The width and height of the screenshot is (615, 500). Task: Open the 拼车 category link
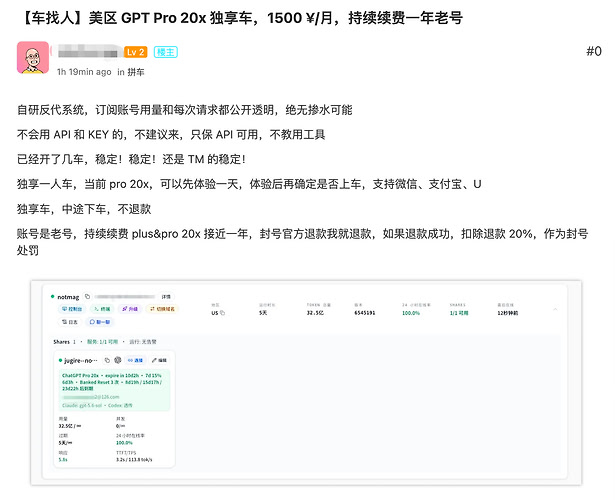(x=136, y=72)
